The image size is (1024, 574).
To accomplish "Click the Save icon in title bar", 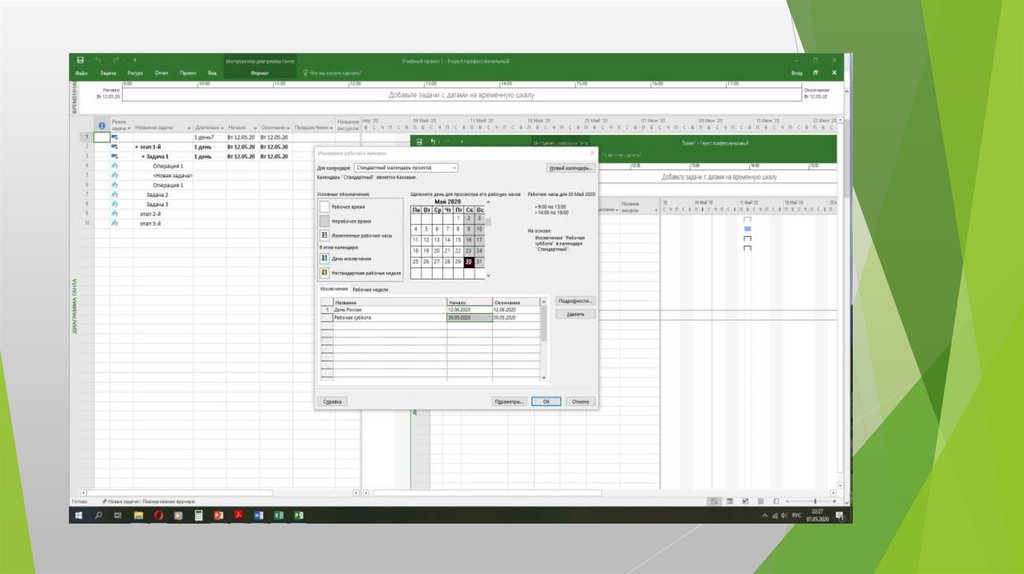I will [x=80, y=60].
